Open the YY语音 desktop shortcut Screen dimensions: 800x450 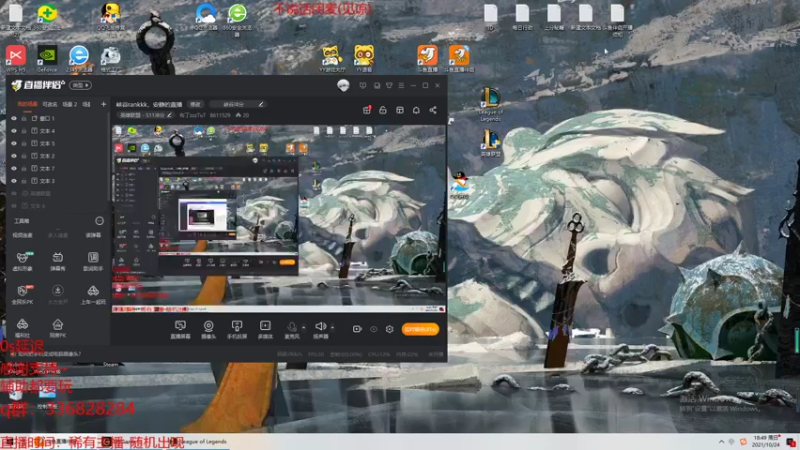tap(364, 59)
